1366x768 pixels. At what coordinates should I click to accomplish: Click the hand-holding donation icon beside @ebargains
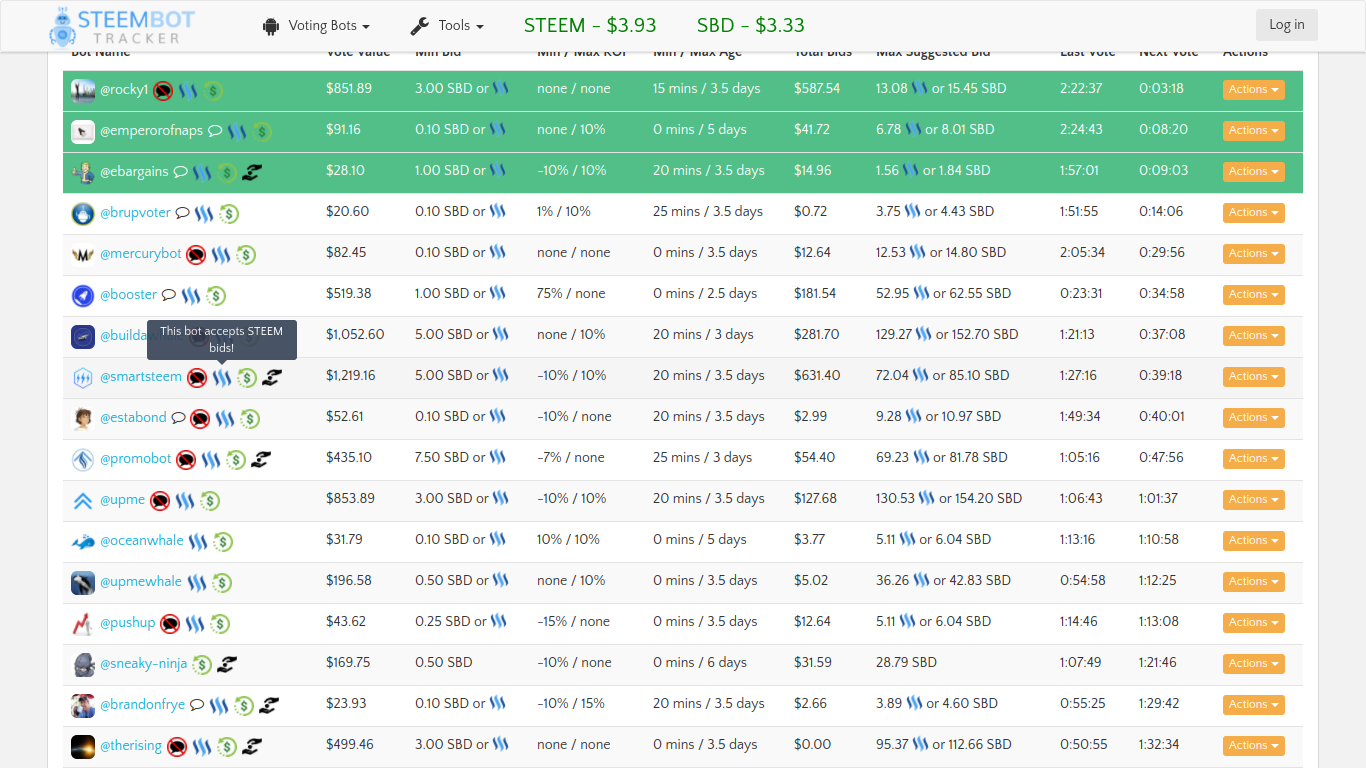(x=251, y=172)
